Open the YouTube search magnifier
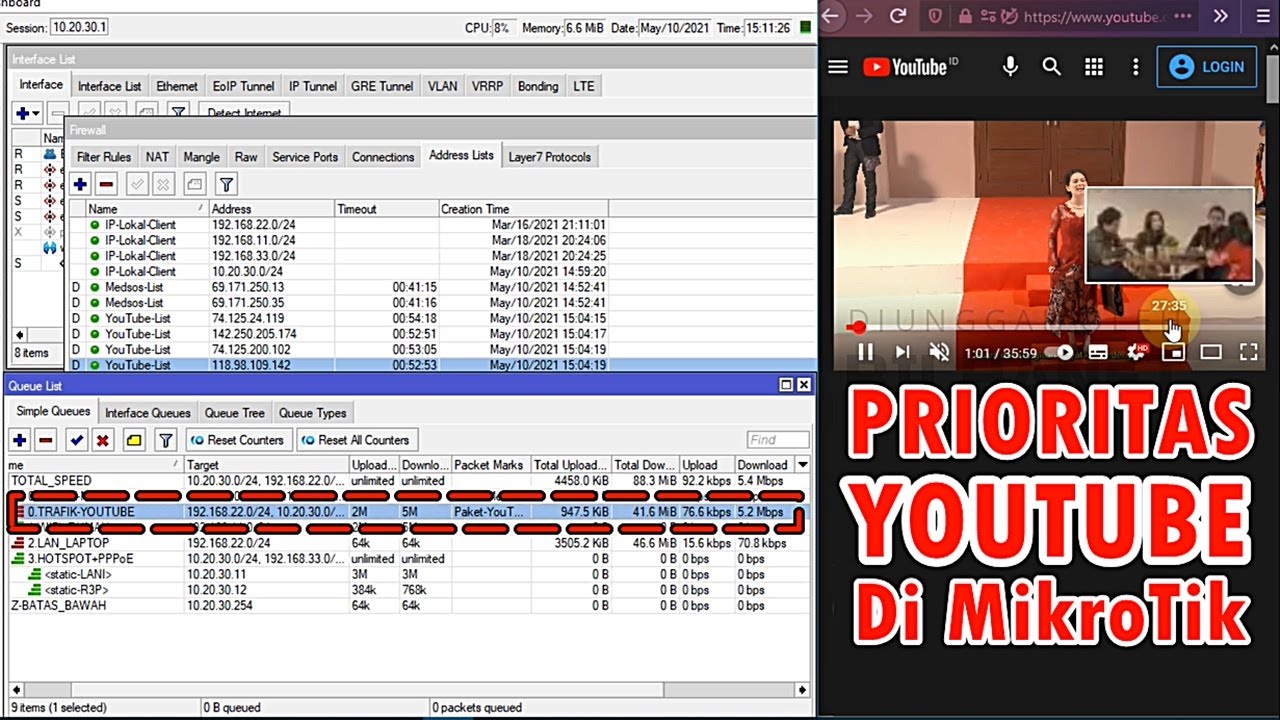This screenshot has height=720, width=1280. 1051,67
